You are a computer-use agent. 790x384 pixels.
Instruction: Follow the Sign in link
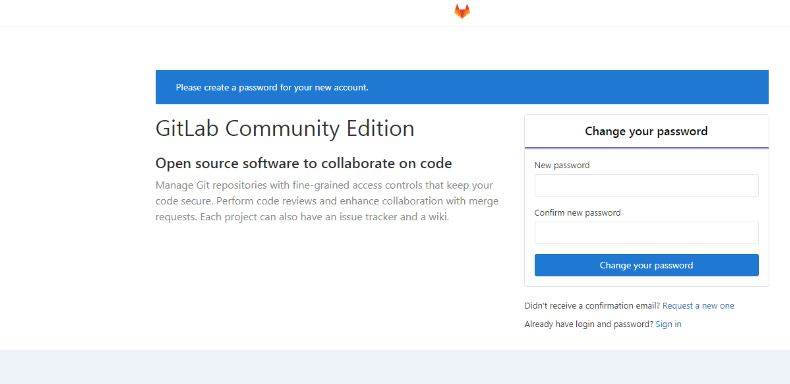coord(668,324)
